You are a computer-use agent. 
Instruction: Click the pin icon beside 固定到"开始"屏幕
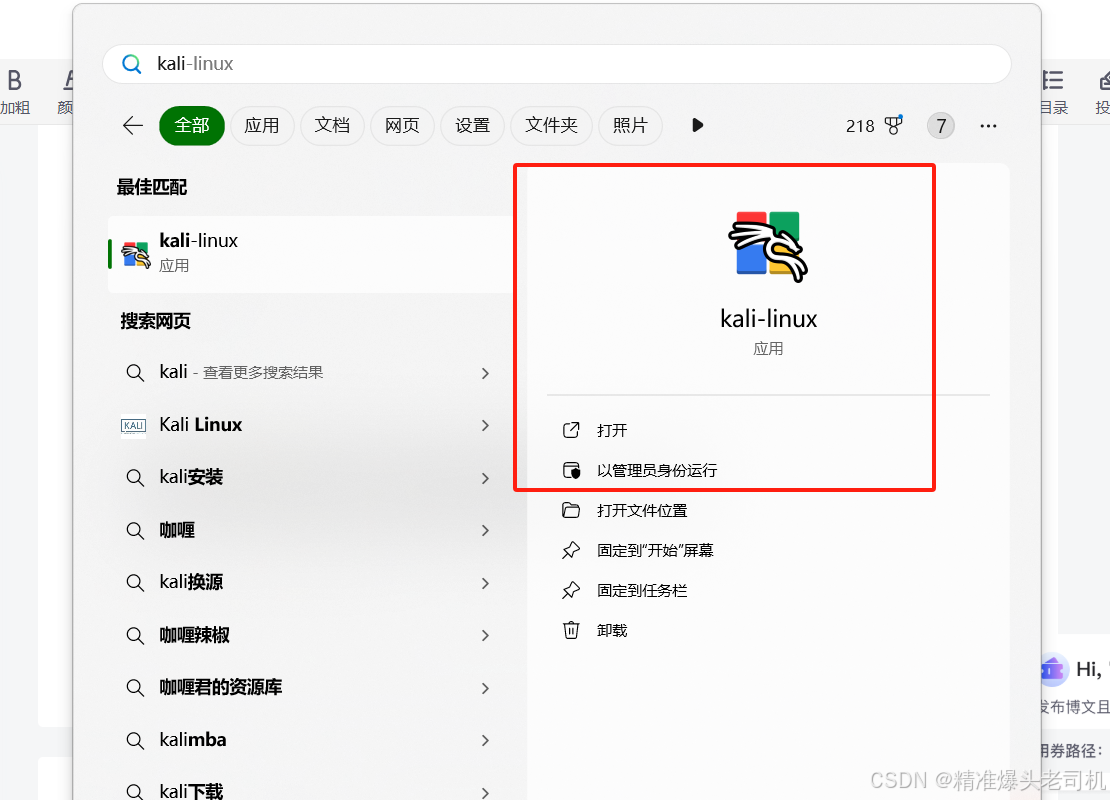point(571,550)
